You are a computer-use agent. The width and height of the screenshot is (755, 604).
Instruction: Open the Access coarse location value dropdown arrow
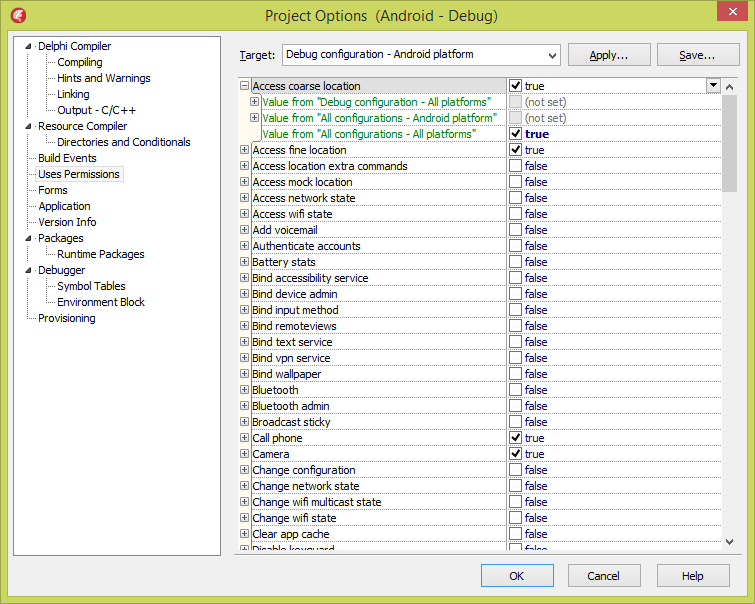[713, 86]
